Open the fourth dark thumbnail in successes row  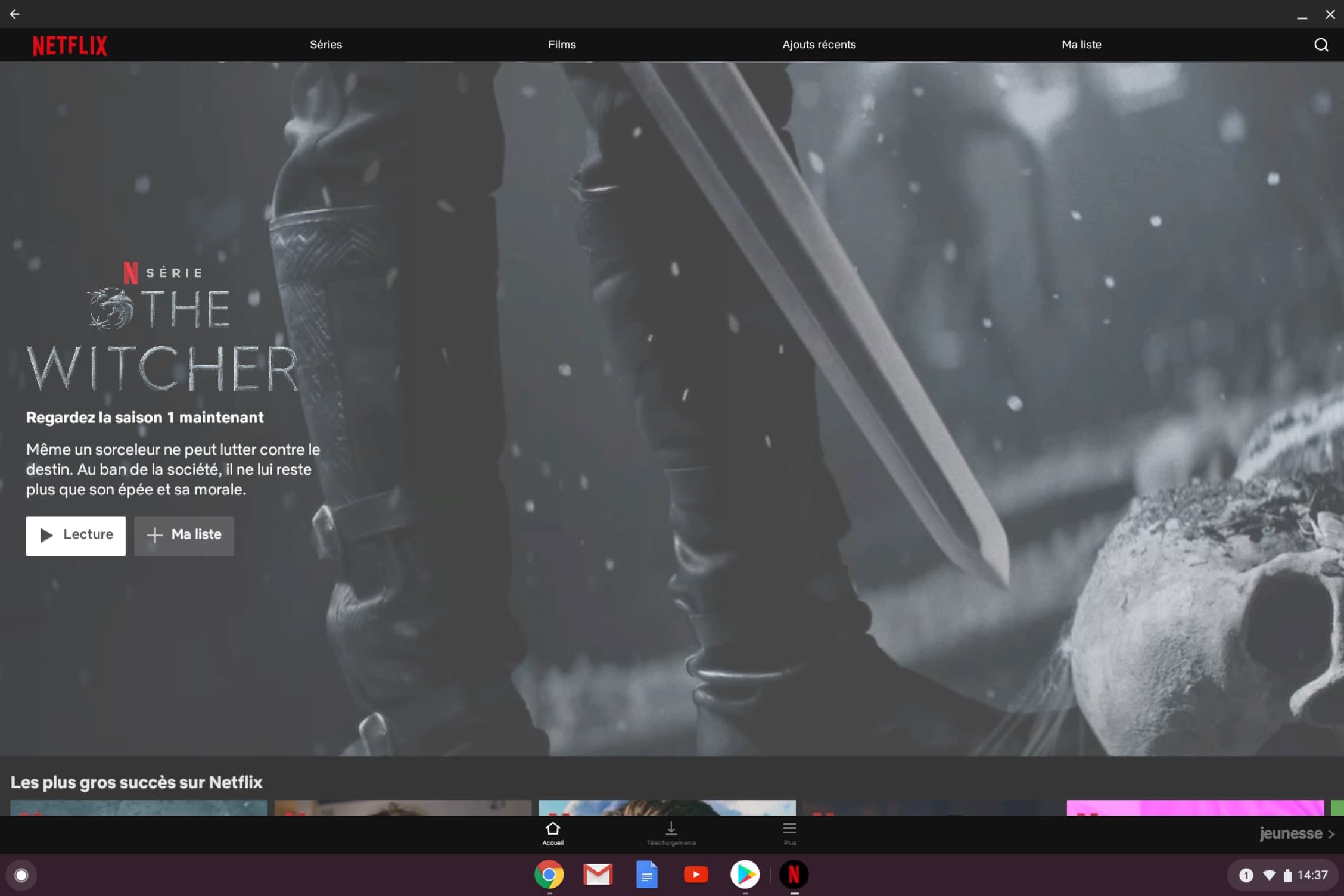coord(931,808)
